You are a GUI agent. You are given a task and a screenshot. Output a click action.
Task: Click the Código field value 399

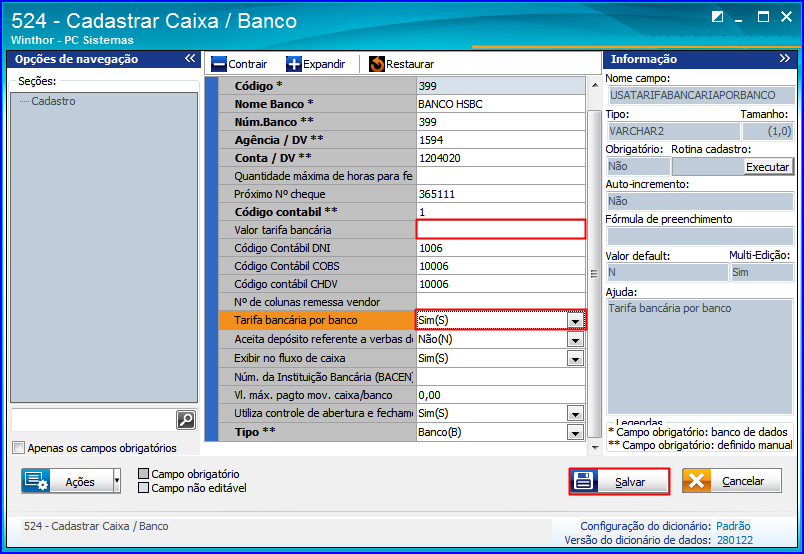click(500, 86)
